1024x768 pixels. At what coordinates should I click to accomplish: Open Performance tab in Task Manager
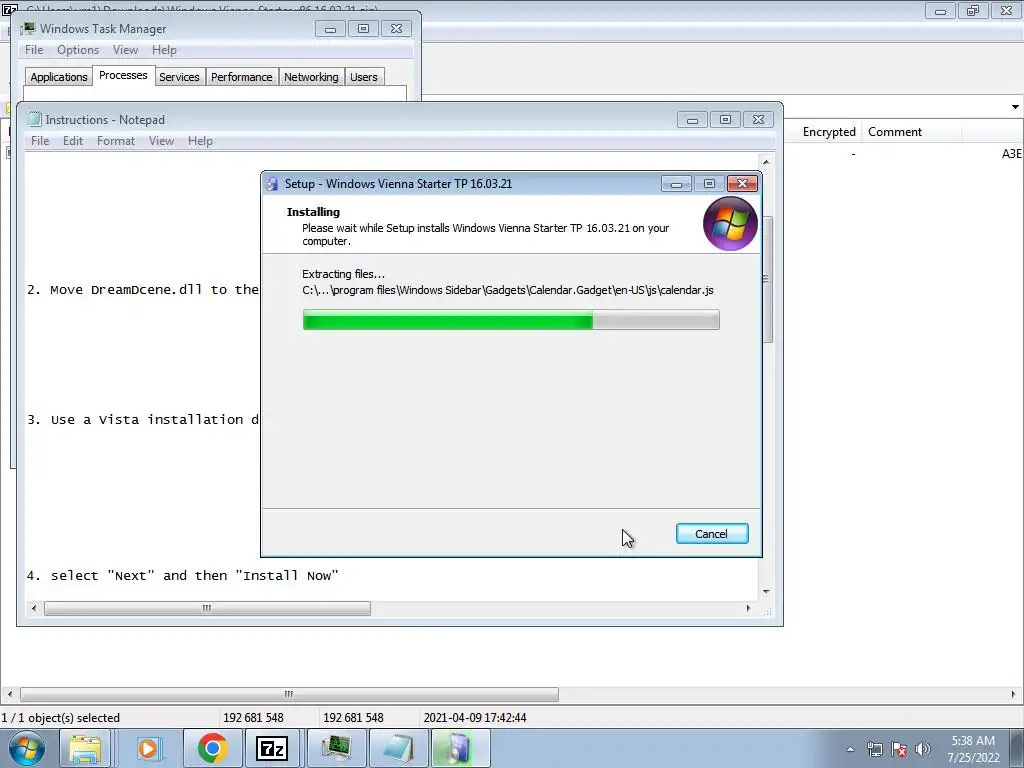(241, 77)
